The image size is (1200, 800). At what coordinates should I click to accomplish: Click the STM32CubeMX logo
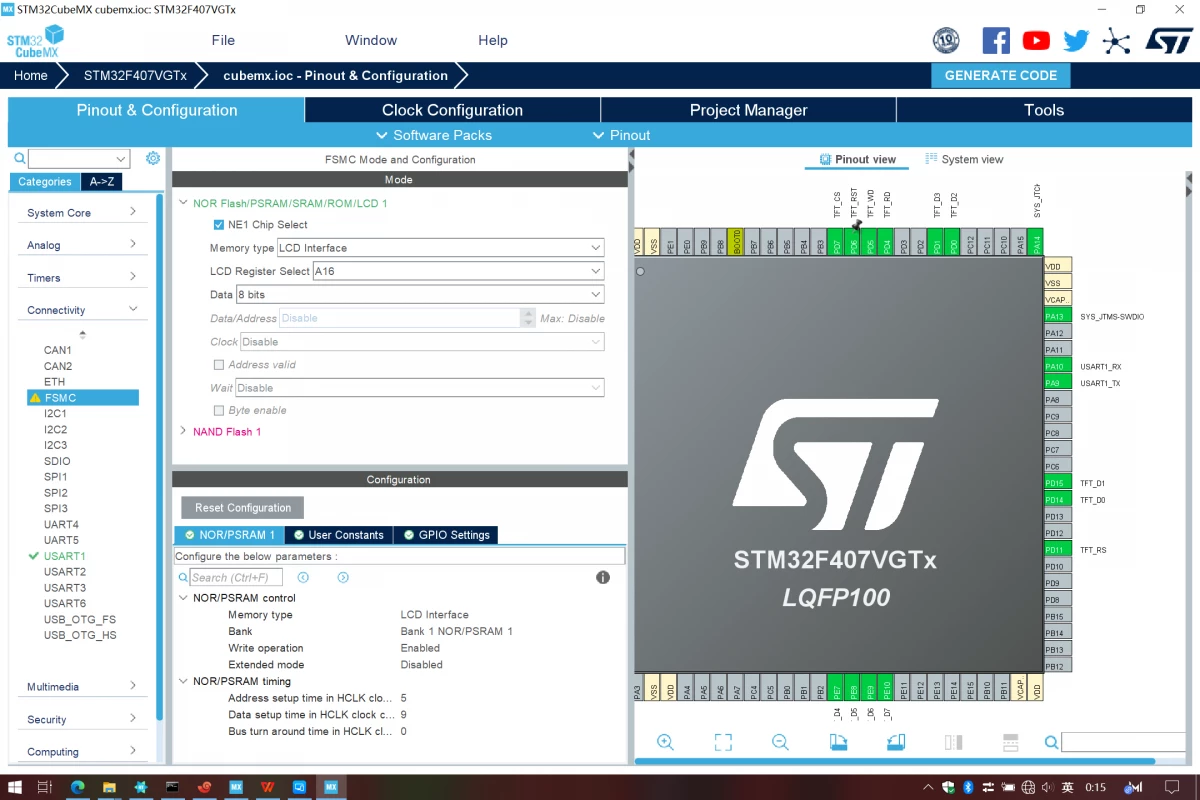[33, 41]
